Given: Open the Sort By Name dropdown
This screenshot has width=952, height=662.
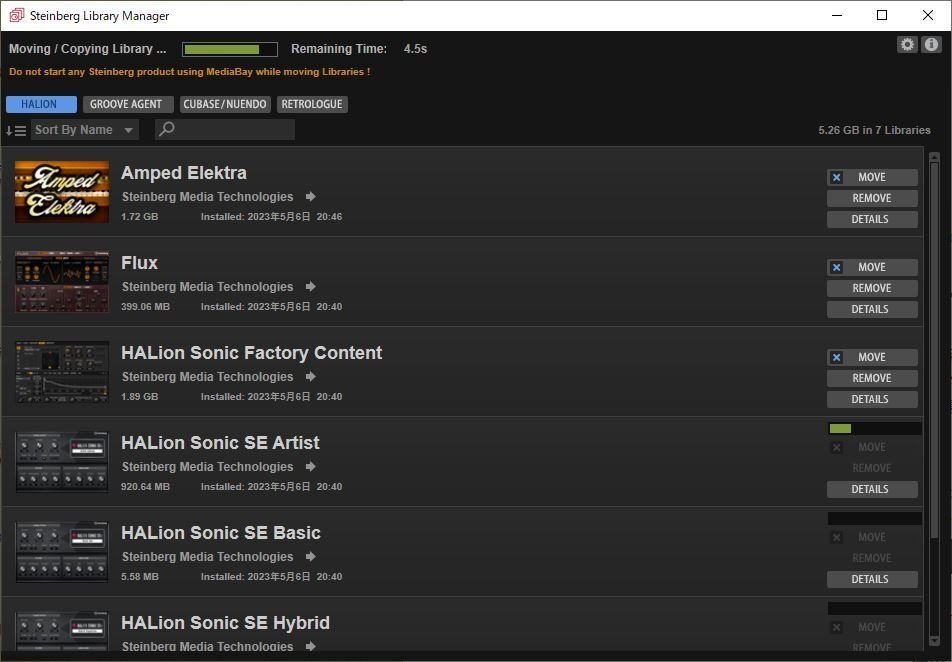Looking at the screenshot, I should [x=84, y=129].
